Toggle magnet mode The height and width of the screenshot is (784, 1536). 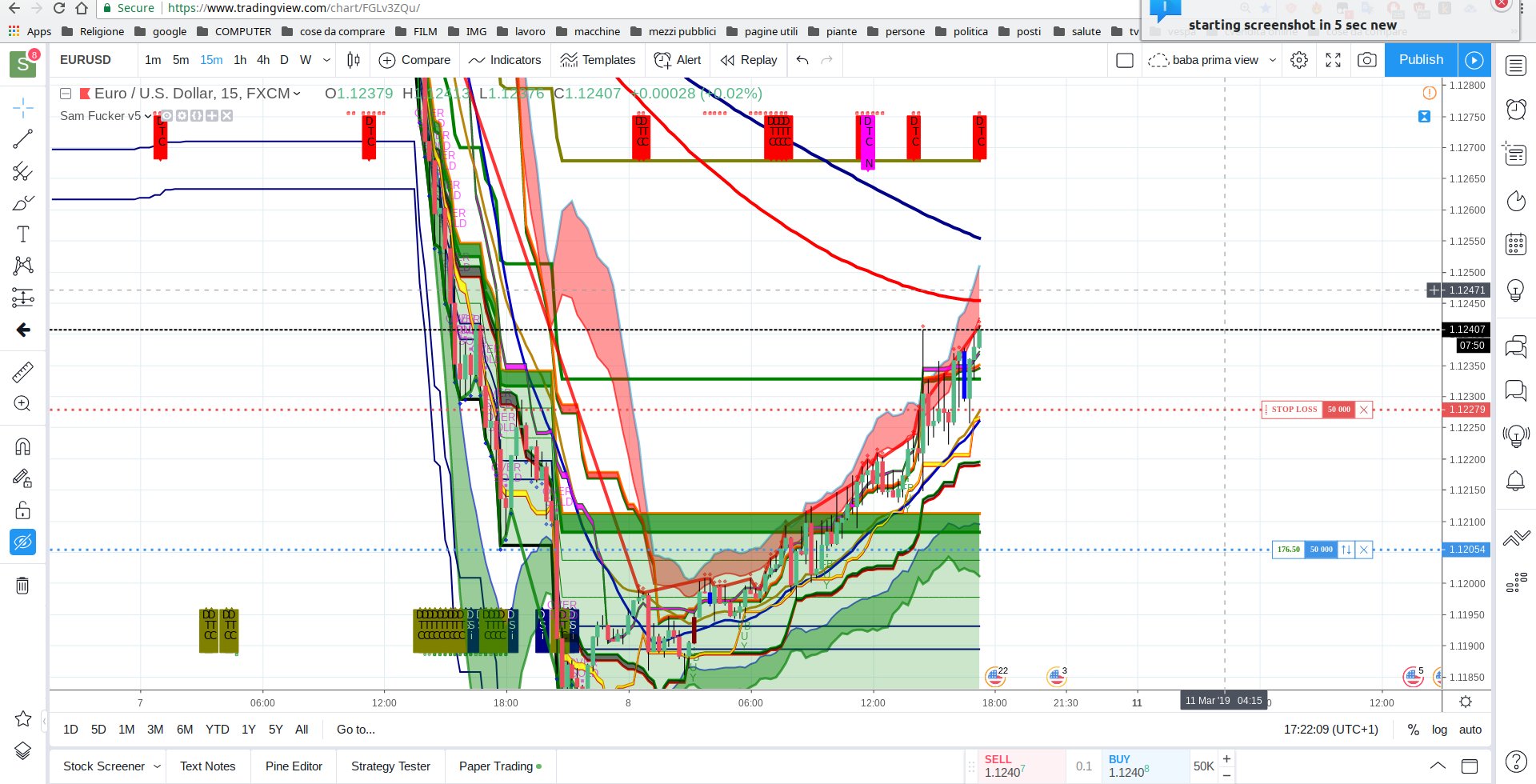click(x=23, y=446)
